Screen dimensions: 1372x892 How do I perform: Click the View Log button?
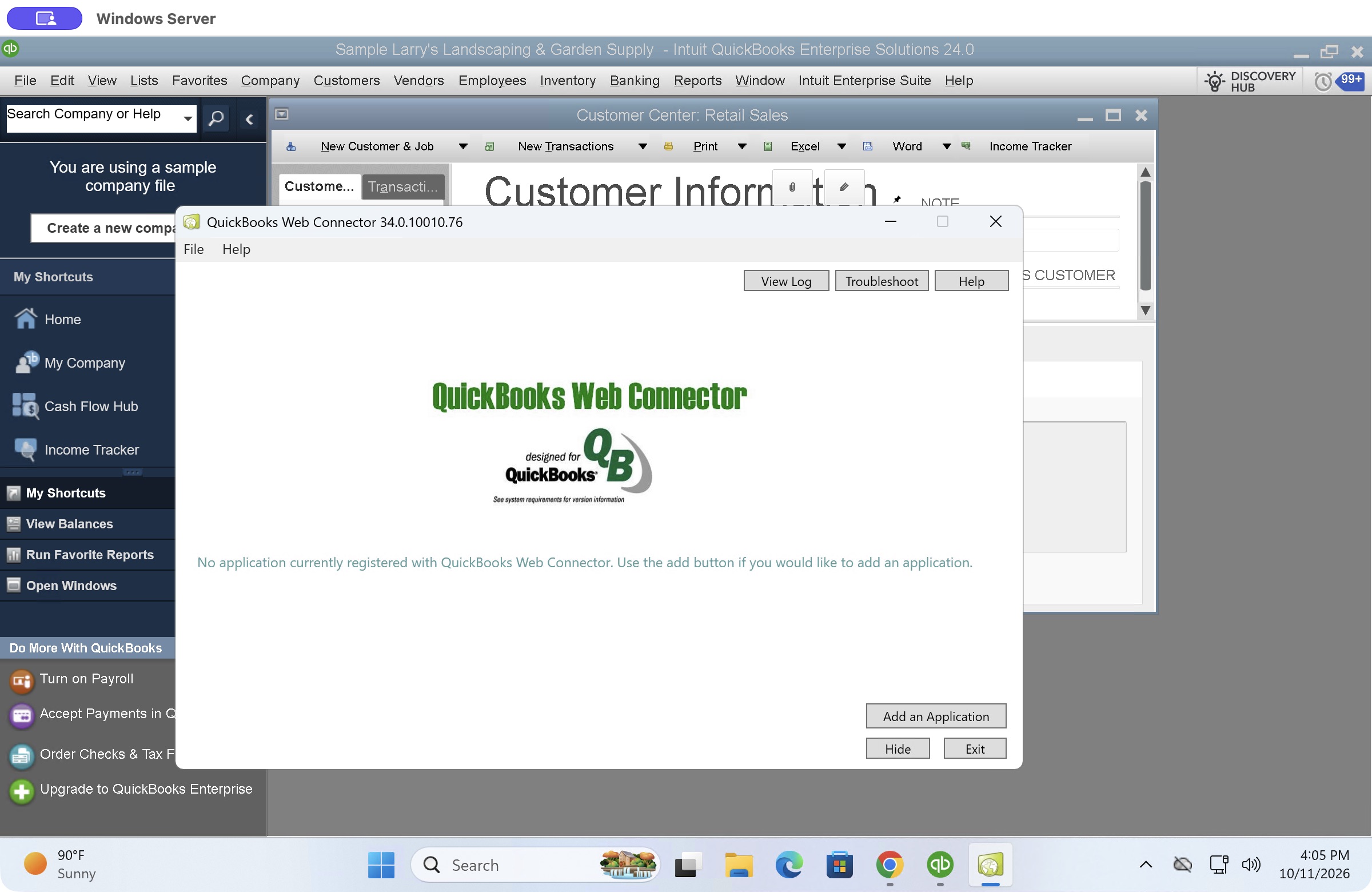[x=785, y=281]
